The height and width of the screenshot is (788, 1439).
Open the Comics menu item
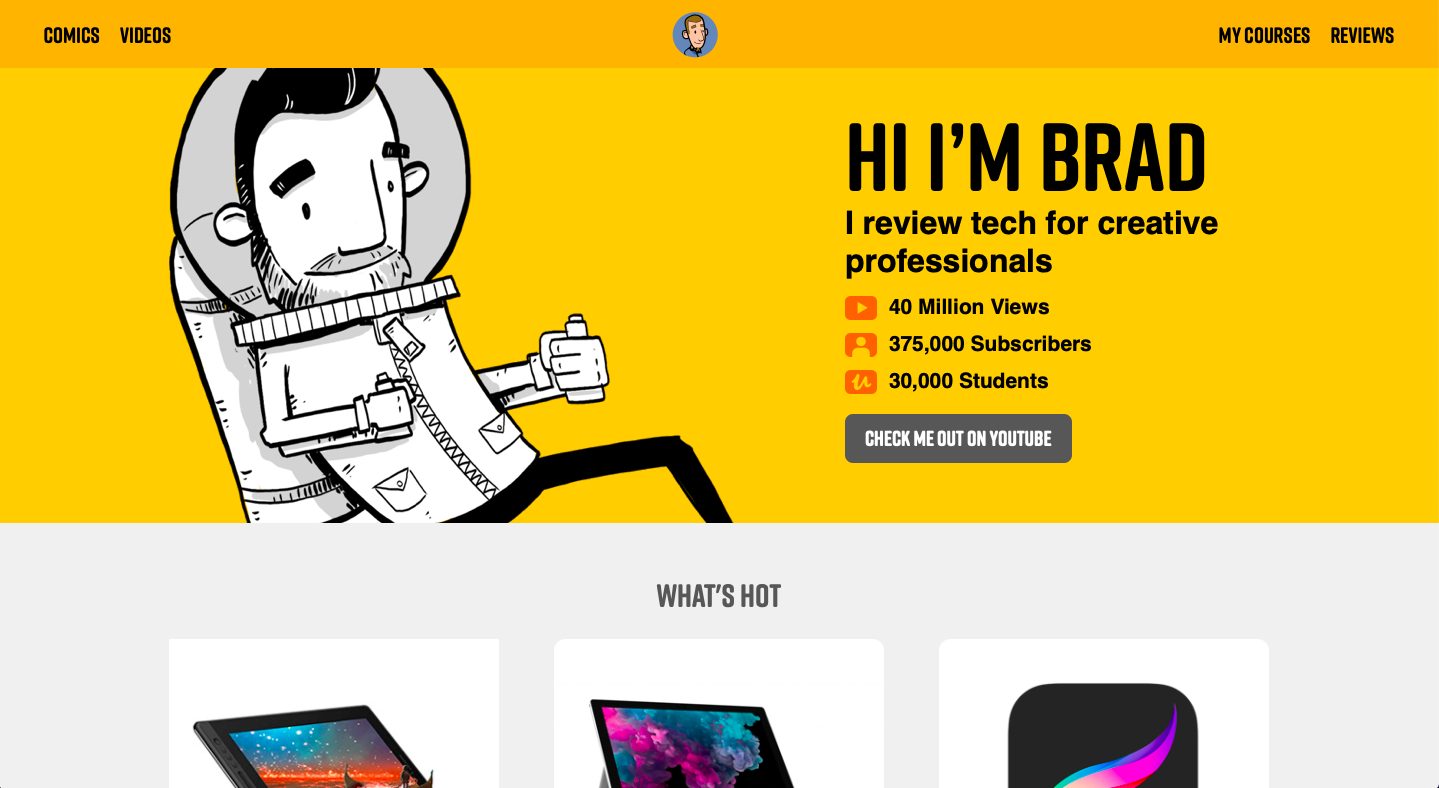coord(72,35)
